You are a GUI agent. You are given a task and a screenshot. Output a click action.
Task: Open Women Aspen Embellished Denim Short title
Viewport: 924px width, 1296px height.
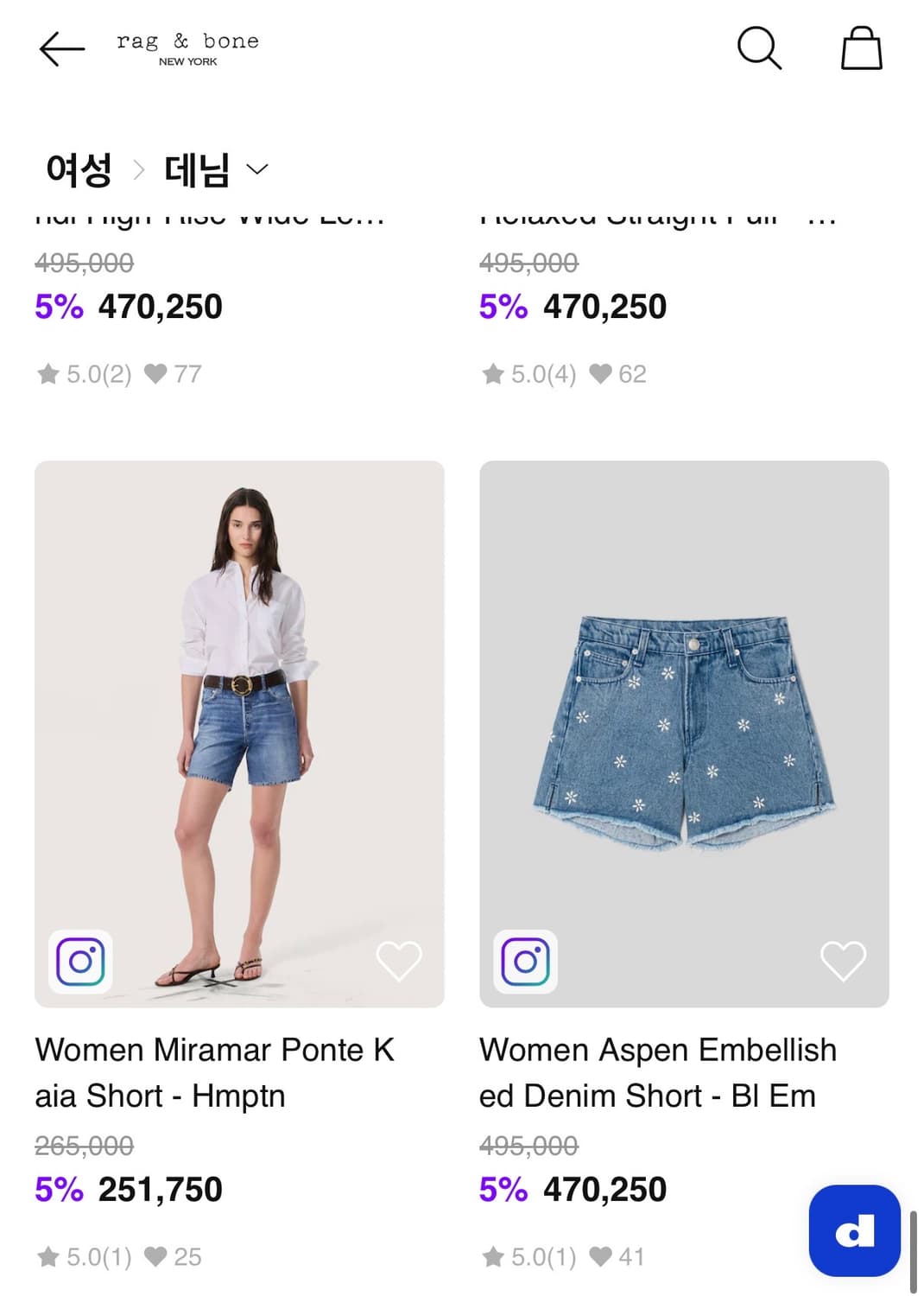[657, 1072]
